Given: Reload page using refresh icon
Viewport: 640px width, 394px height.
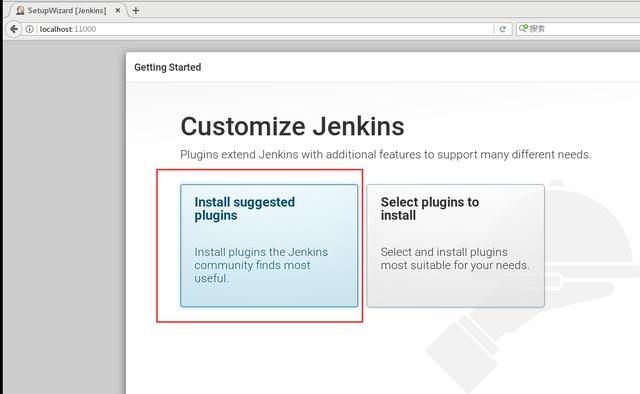Looking at the screenshot, I should pyautogui.click(x=503, y=29).
